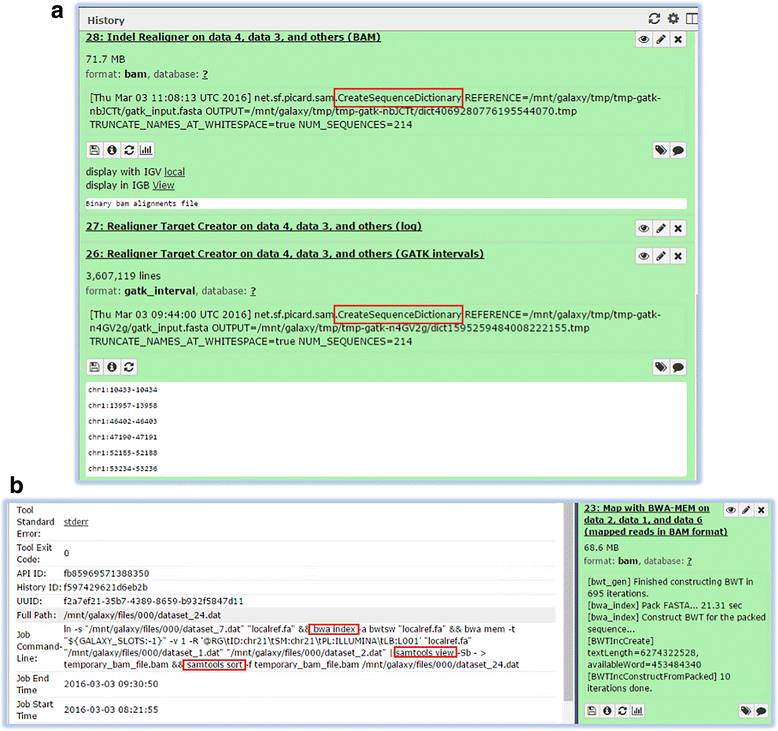Image resolution: width=778 pixels, height=731 pixels.
Task: Click the Tool Exit Code value 0
Action: coord(66,553)
